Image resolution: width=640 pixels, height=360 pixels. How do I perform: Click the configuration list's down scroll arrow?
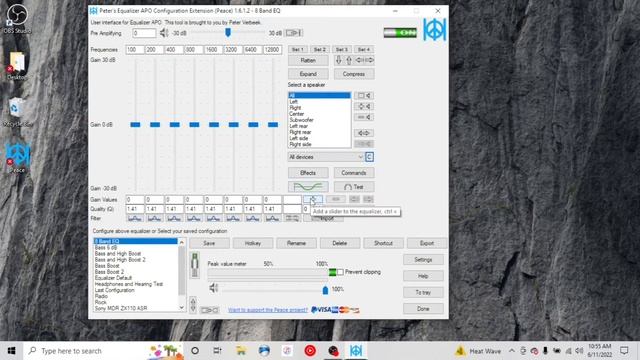tap(182, 308)
